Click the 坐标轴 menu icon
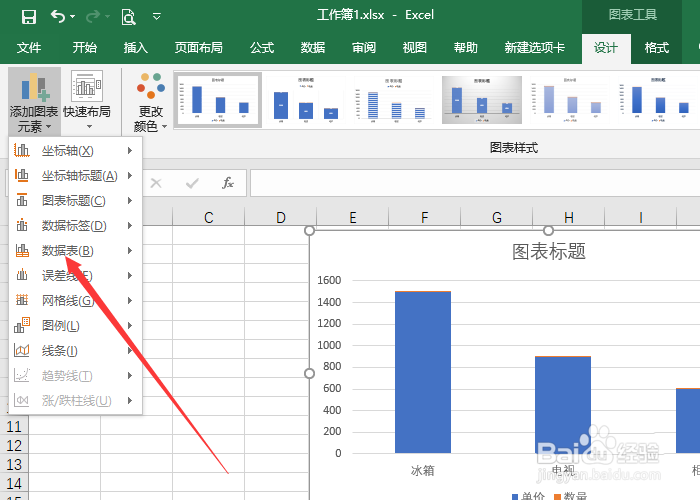The image size is (700, 500). click(22, 150)
